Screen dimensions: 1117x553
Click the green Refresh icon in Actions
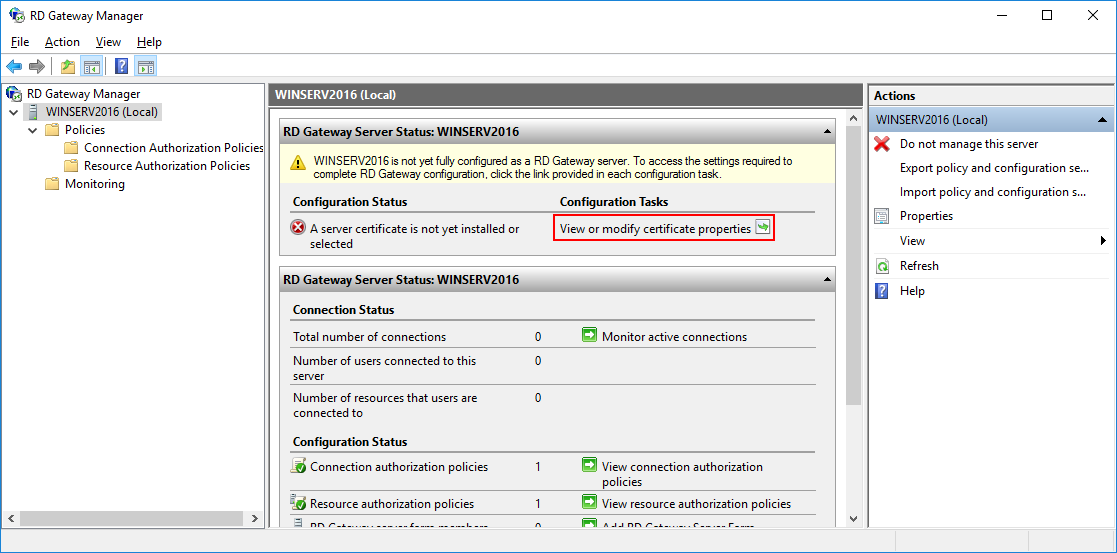[882, 266]
